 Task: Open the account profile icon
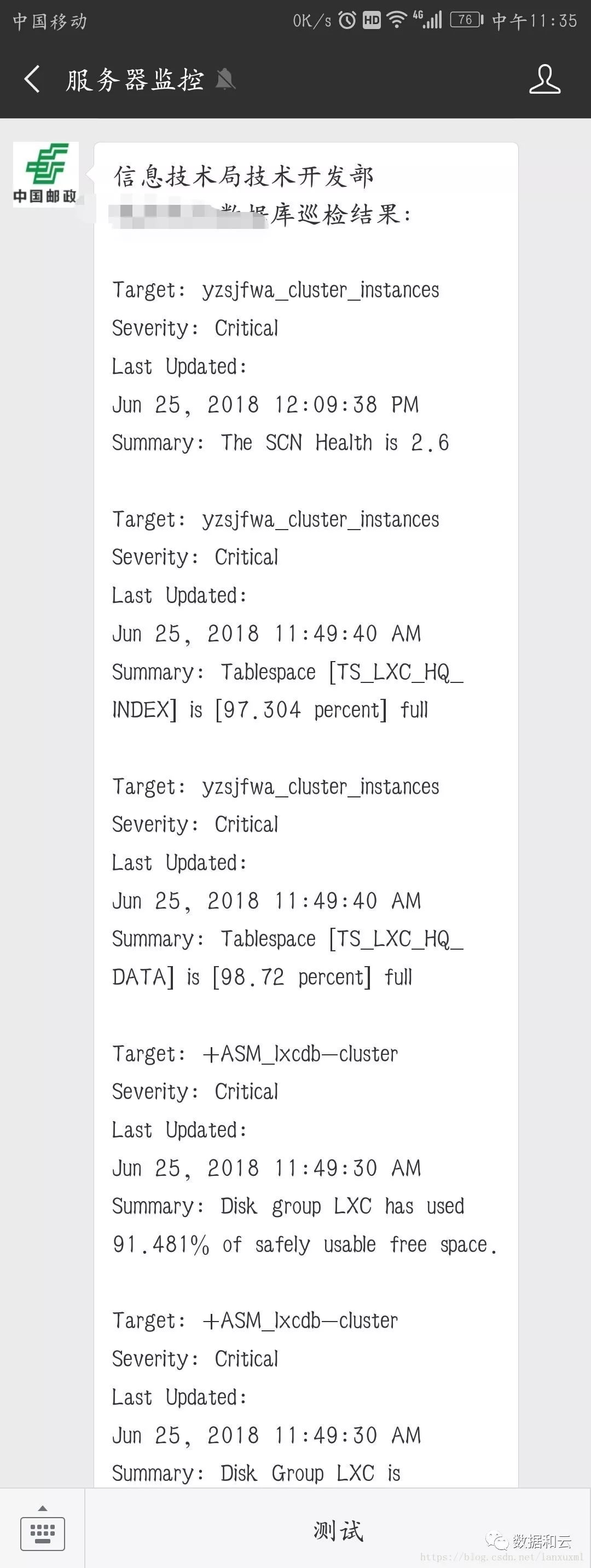coord(544,80)
